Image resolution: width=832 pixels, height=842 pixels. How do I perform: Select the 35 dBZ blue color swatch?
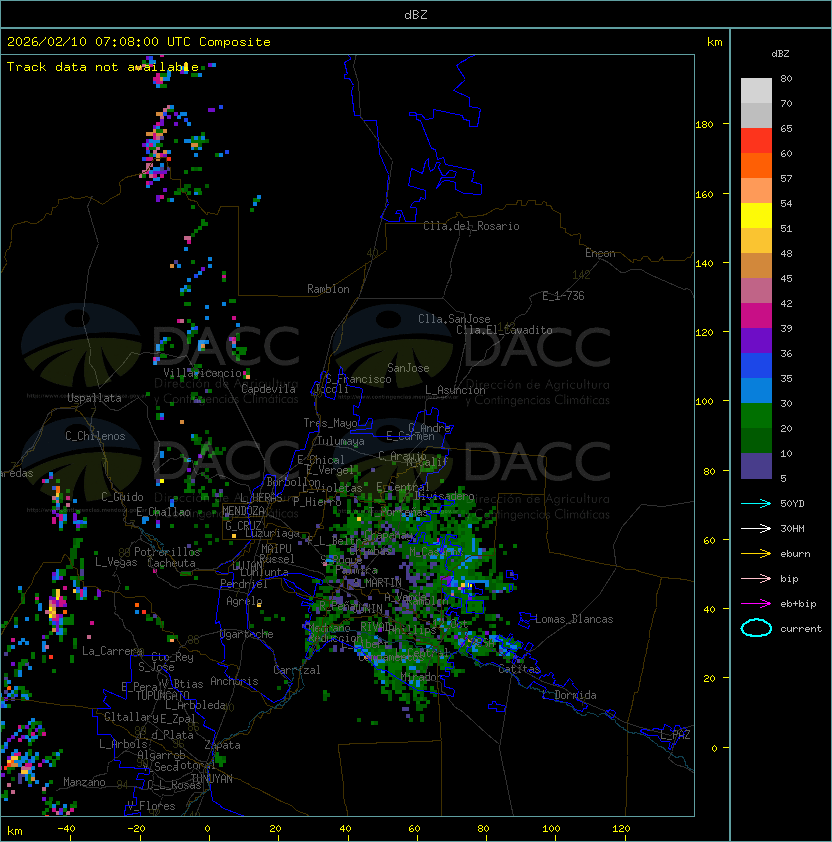tap(756, 390)
